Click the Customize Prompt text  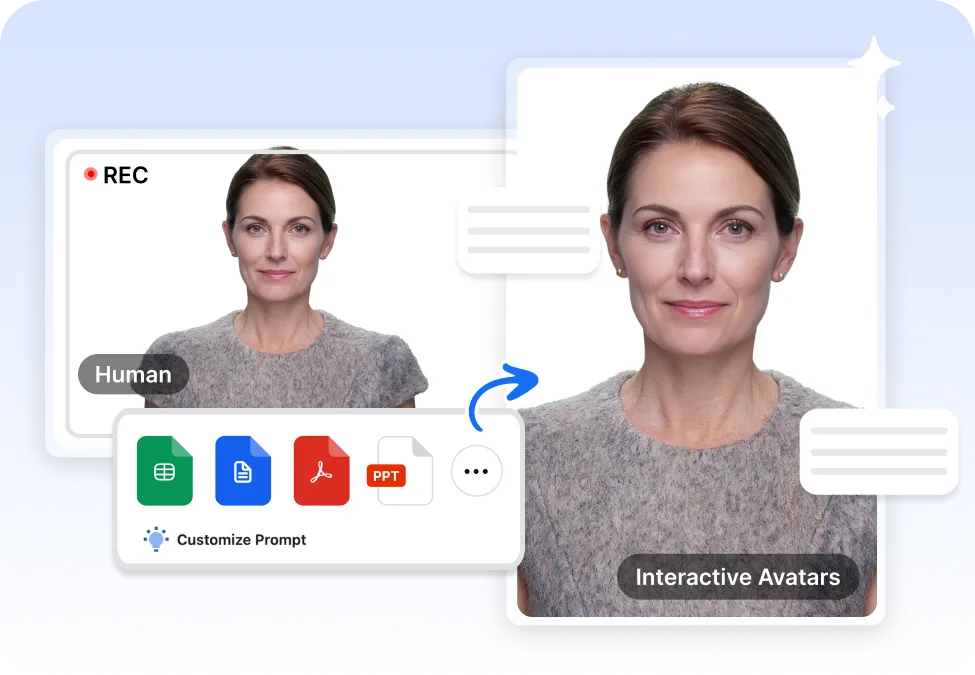[240, 539]
